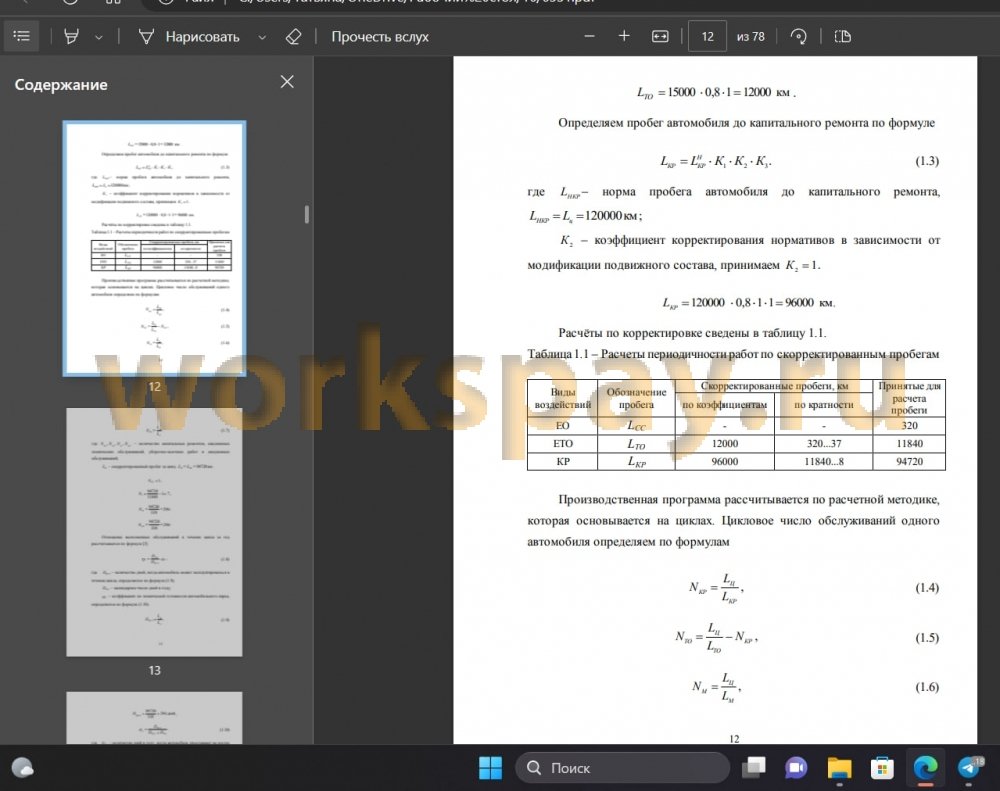Click table cell value 11840 in ЕТО row
This screenshot has width=1000, height=791.
(x=909, y=443)
